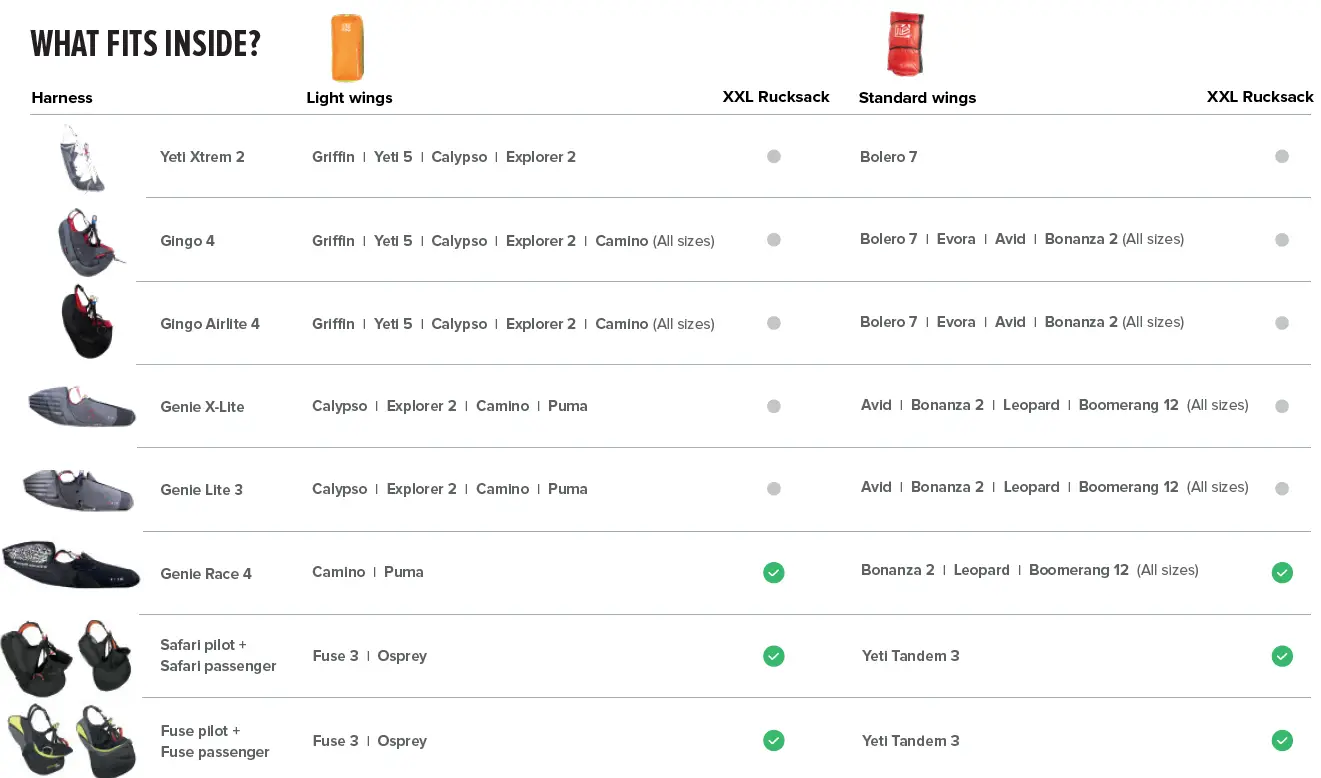Screen dimensions: 1321x778
Task: Click green checkmark for Safari standard wings
Action: coord(1282,656)
